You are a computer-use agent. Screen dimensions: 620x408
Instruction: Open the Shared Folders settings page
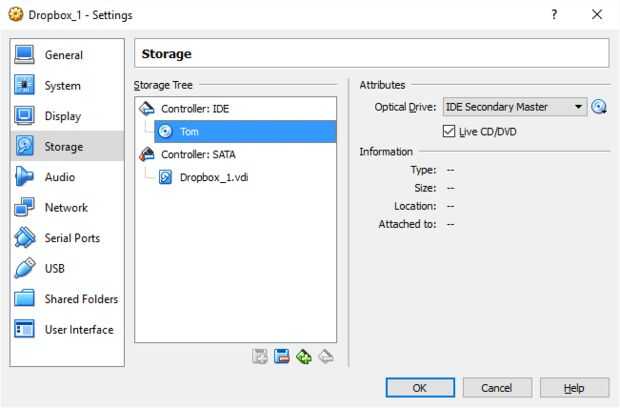point(80,299)
